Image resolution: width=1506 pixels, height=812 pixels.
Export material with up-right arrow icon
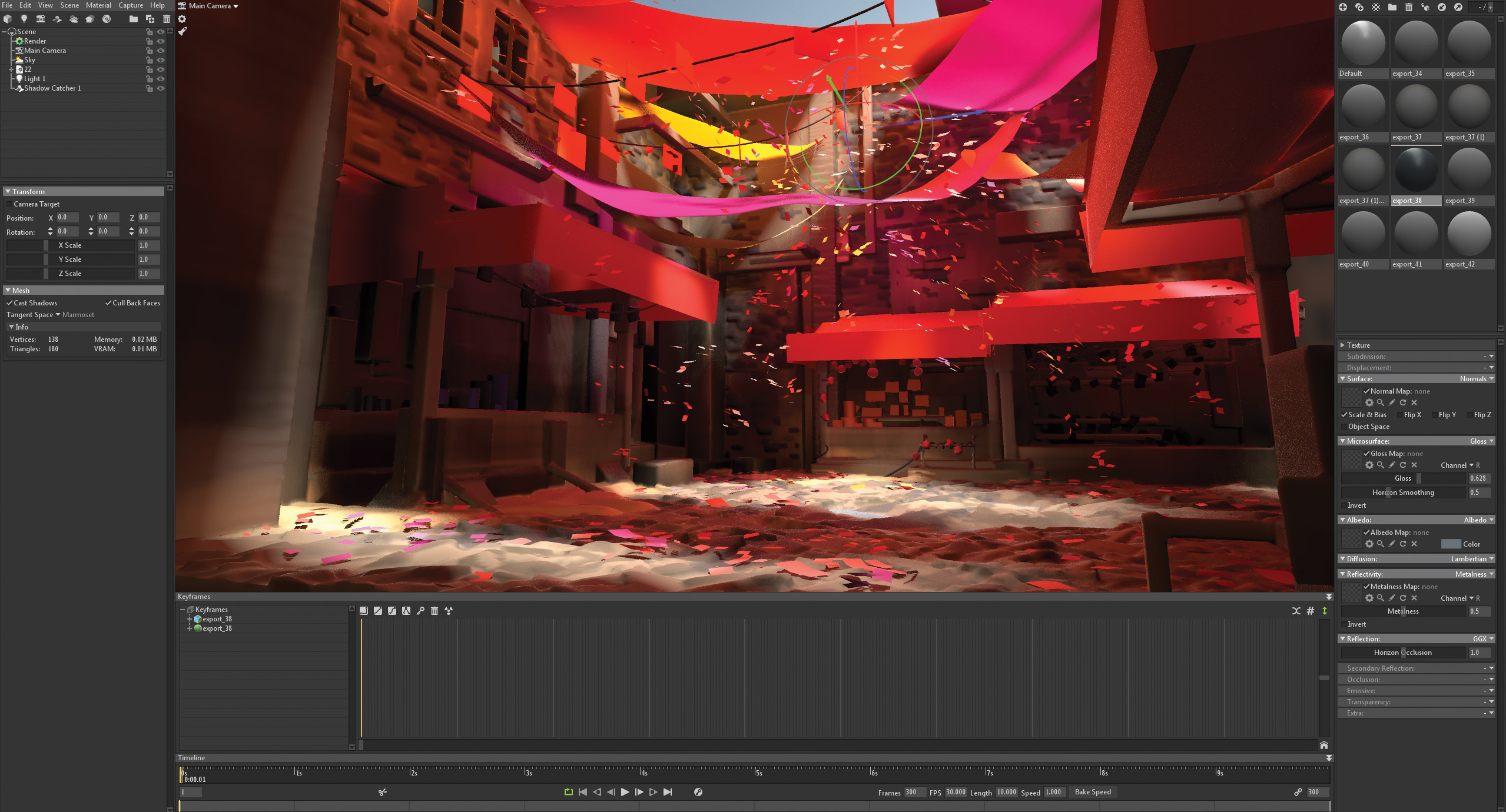(x=1458, y=7)
